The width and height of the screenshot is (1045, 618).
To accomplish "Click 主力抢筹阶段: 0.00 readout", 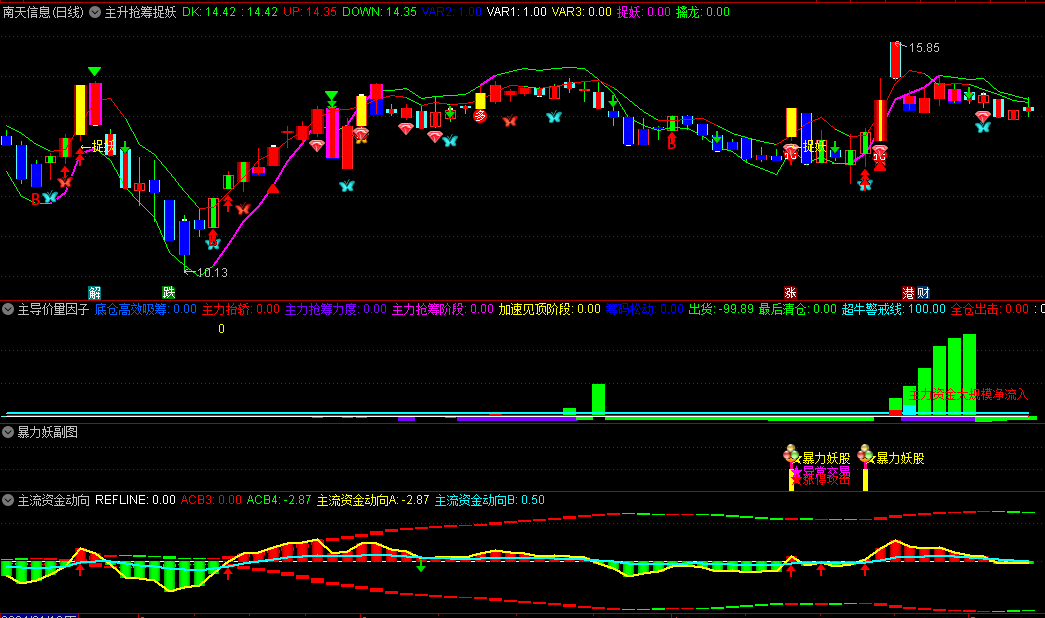I will (443, 309).
